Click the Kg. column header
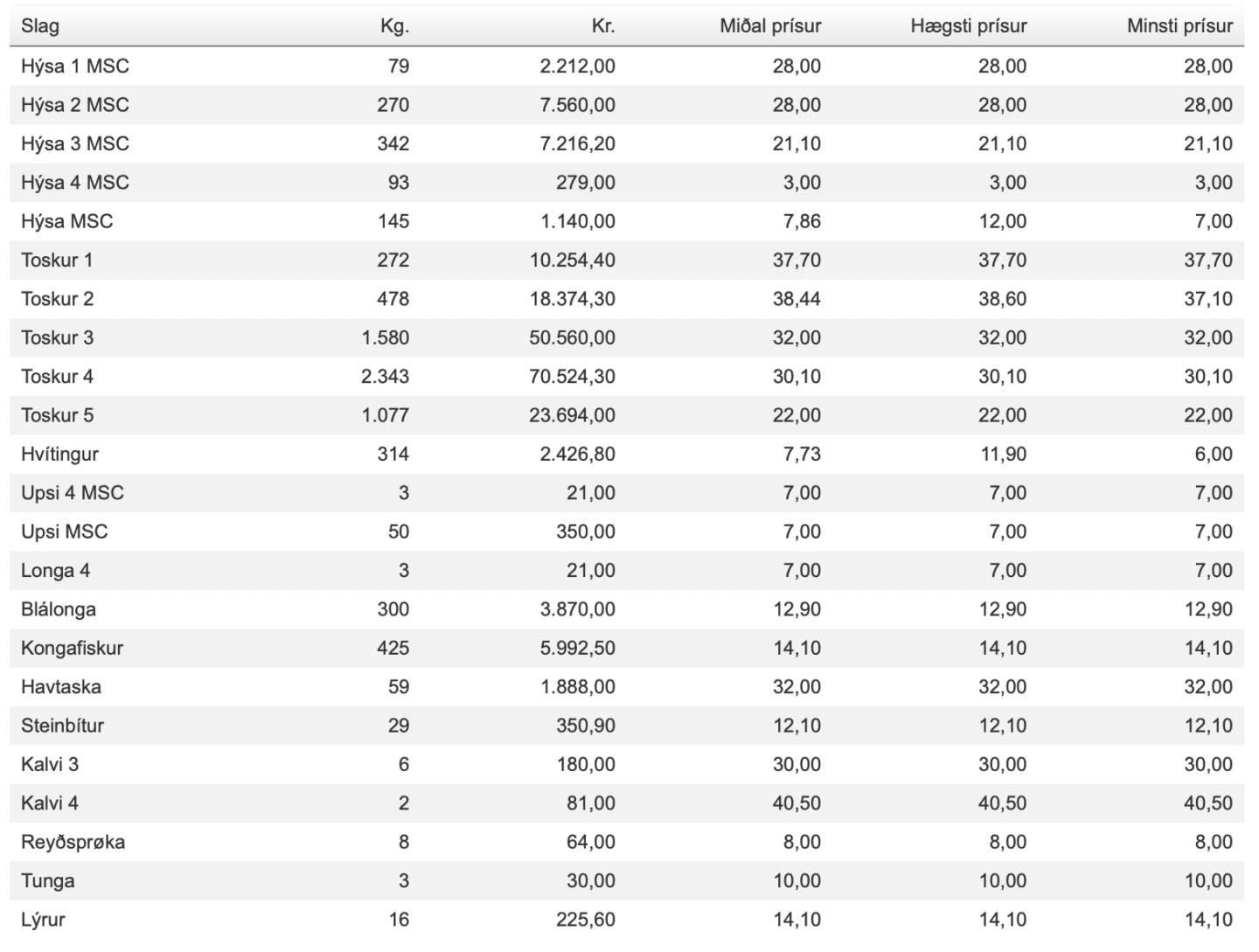 pyautogui.click(x=394, y=26)
